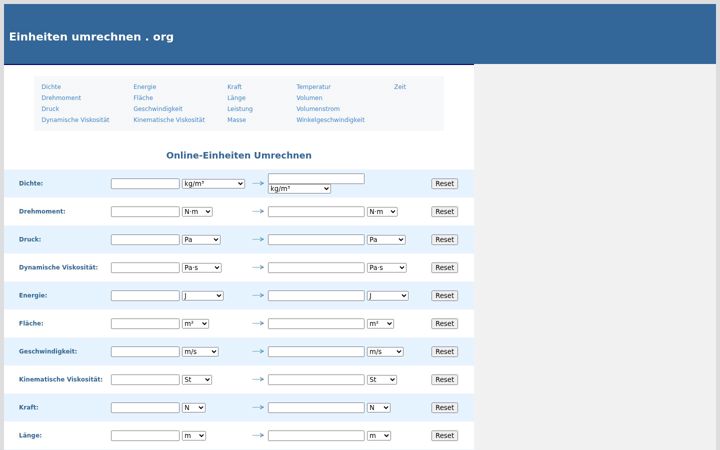Focus the Dynamische Viskosität result field
The width and height of the screenshot is (720, 450).
click(x=316, y=268)
